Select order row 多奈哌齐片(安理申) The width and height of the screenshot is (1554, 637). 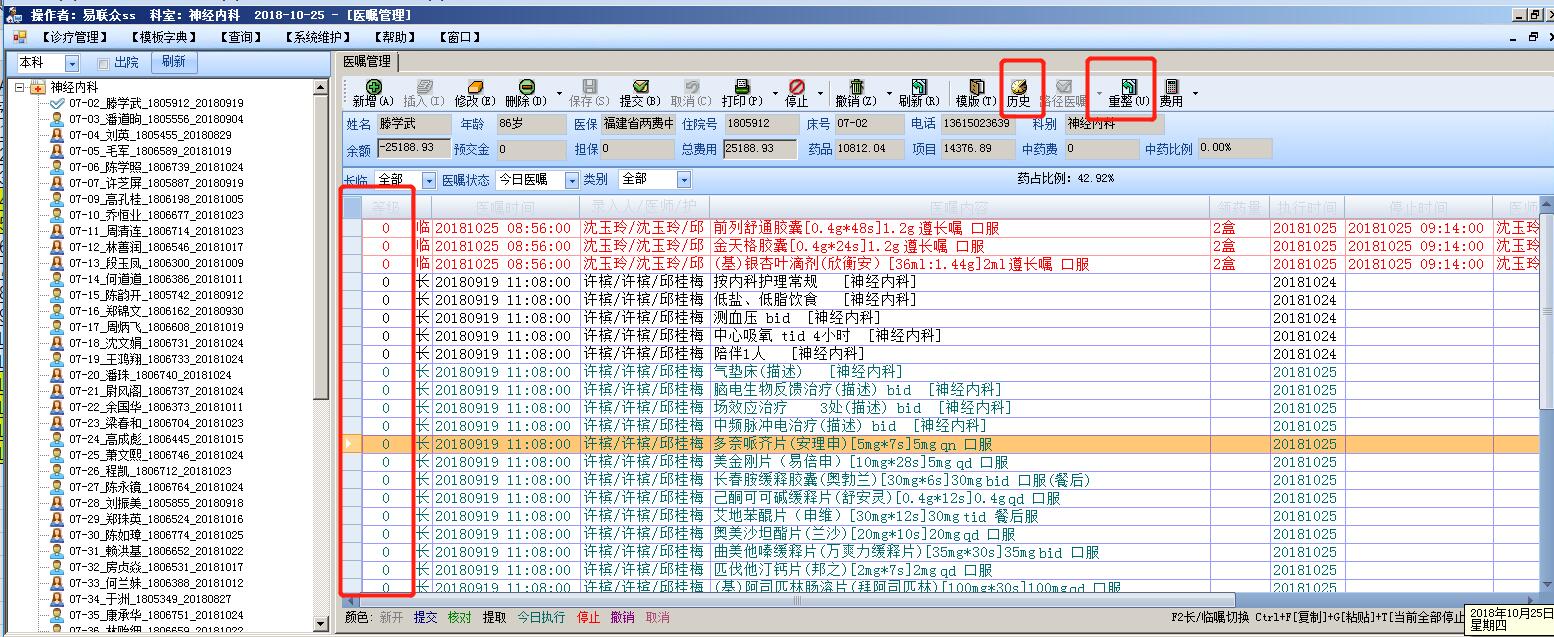[x=940, y=444]
